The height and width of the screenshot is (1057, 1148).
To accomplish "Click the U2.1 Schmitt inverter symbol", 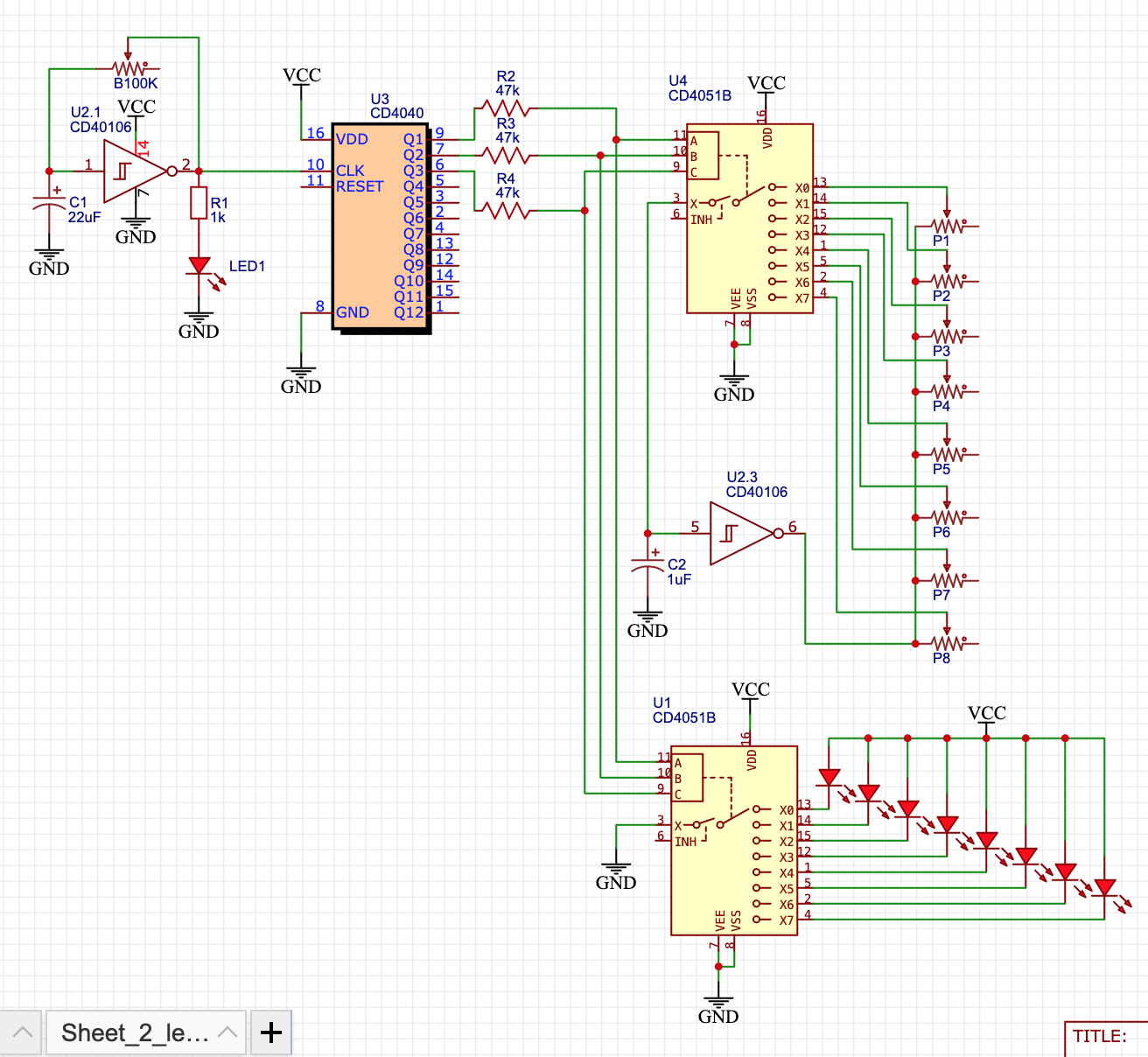I will coord(133,171).
